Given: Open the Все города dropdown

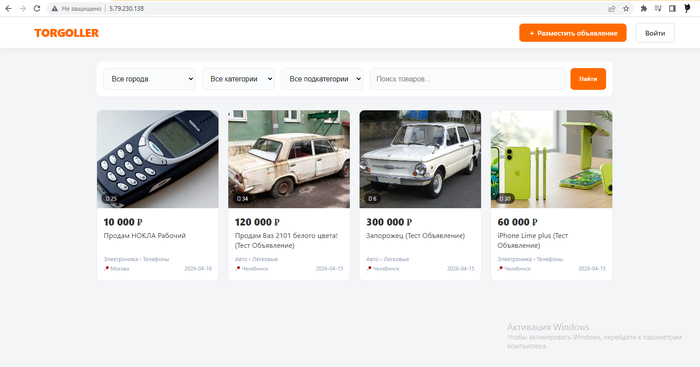Looking at the screenshot, I should (149, 79).
